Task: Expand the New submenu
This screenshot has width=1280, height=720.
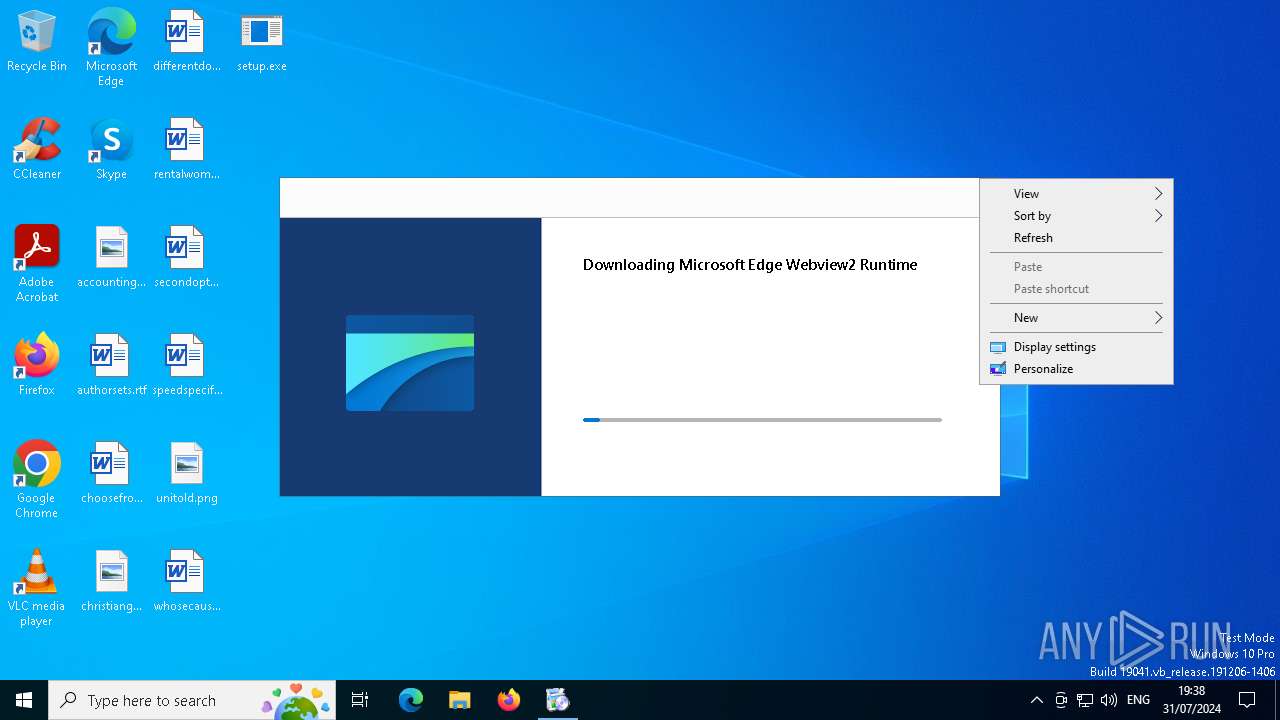Action: [x=1076, y=318]
